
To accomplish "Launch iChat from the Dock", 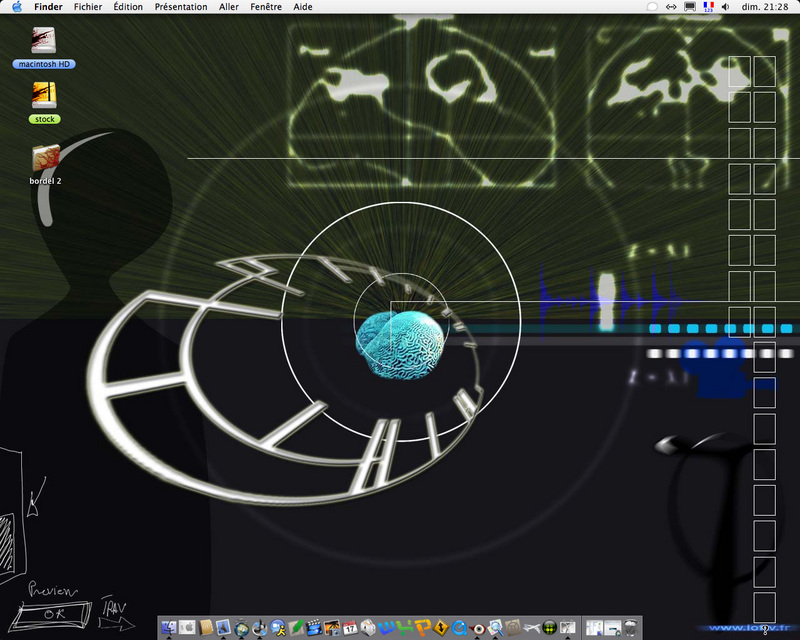I will [278, 627].
